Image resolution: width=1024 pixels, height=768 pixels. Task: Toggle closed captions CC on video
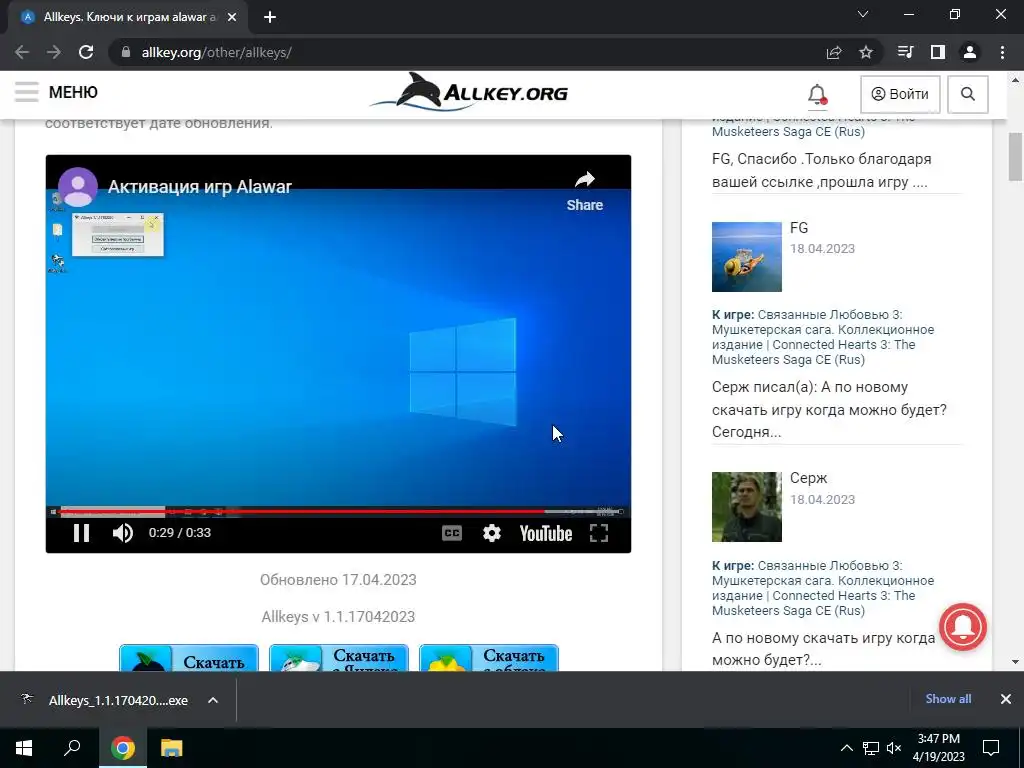click(452, 534)
